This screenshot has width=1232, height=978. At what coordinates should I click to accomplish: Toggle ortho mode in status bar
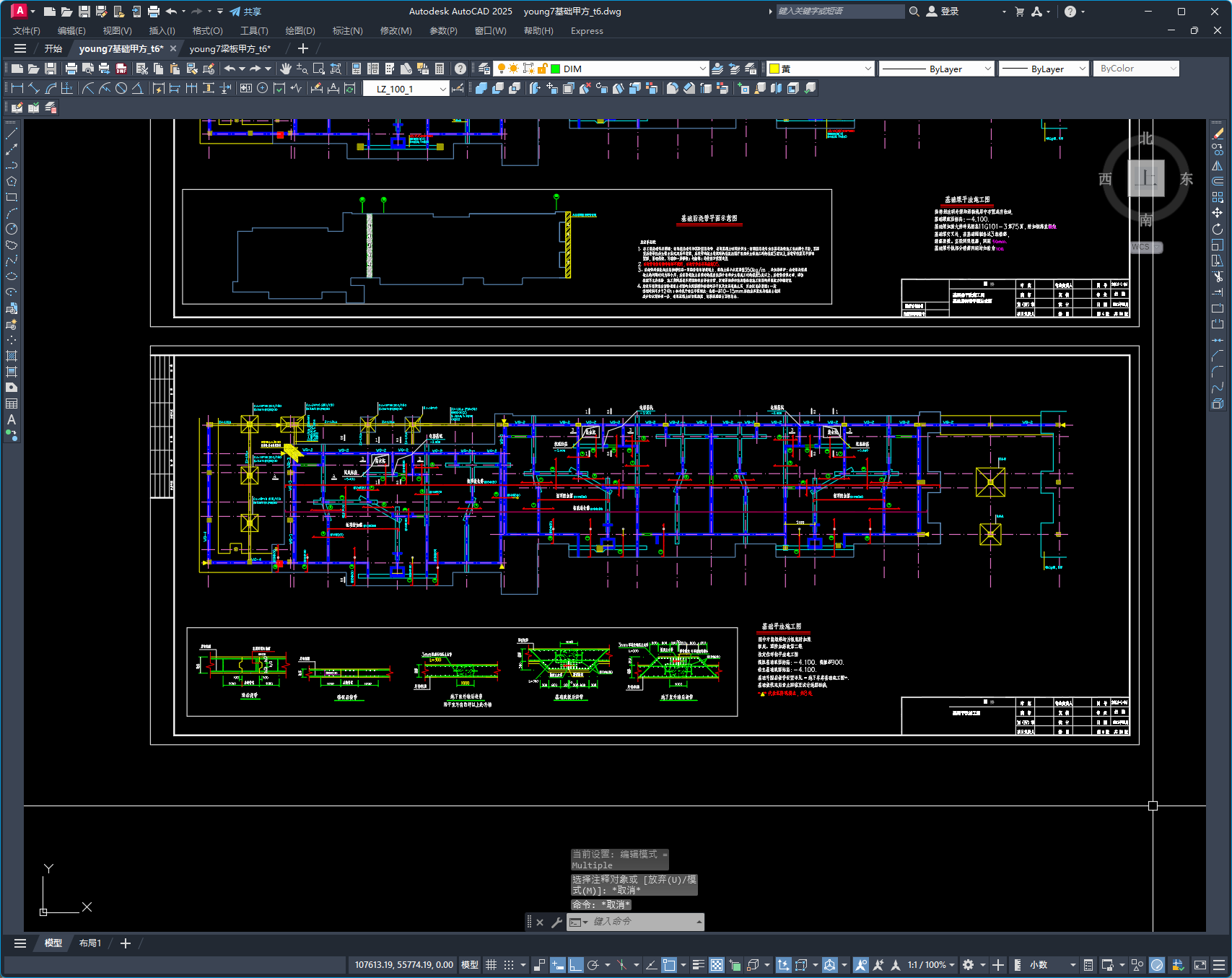coord(575,965)
